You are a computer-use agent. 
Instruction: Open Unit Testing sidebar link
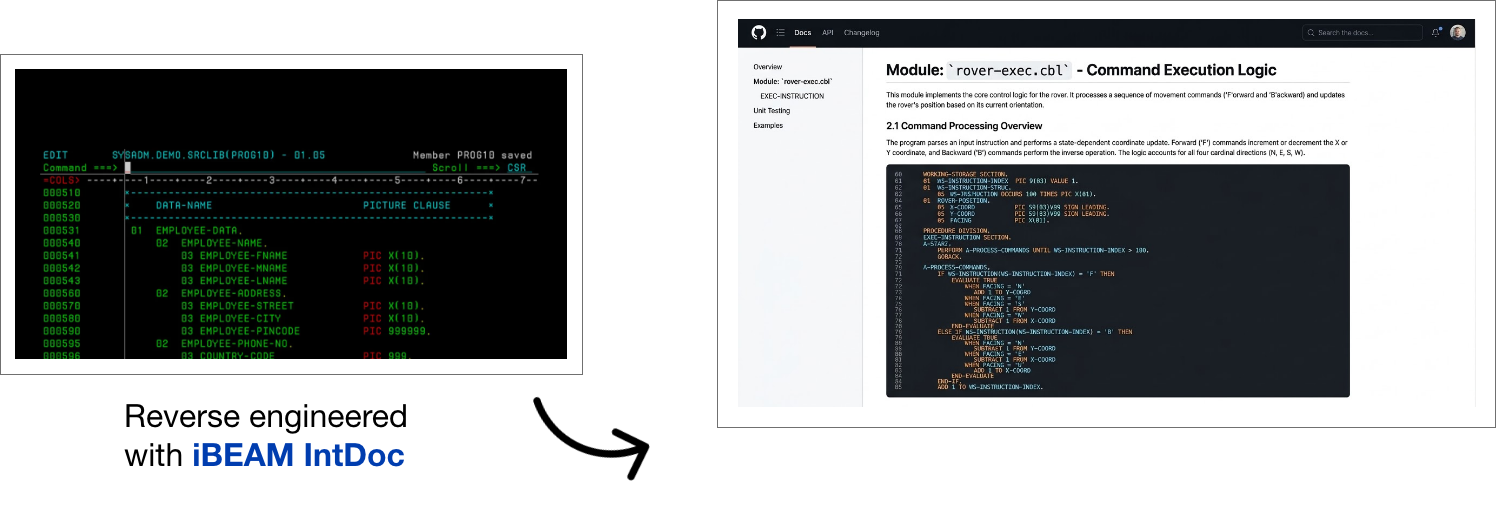click(772, 110)
